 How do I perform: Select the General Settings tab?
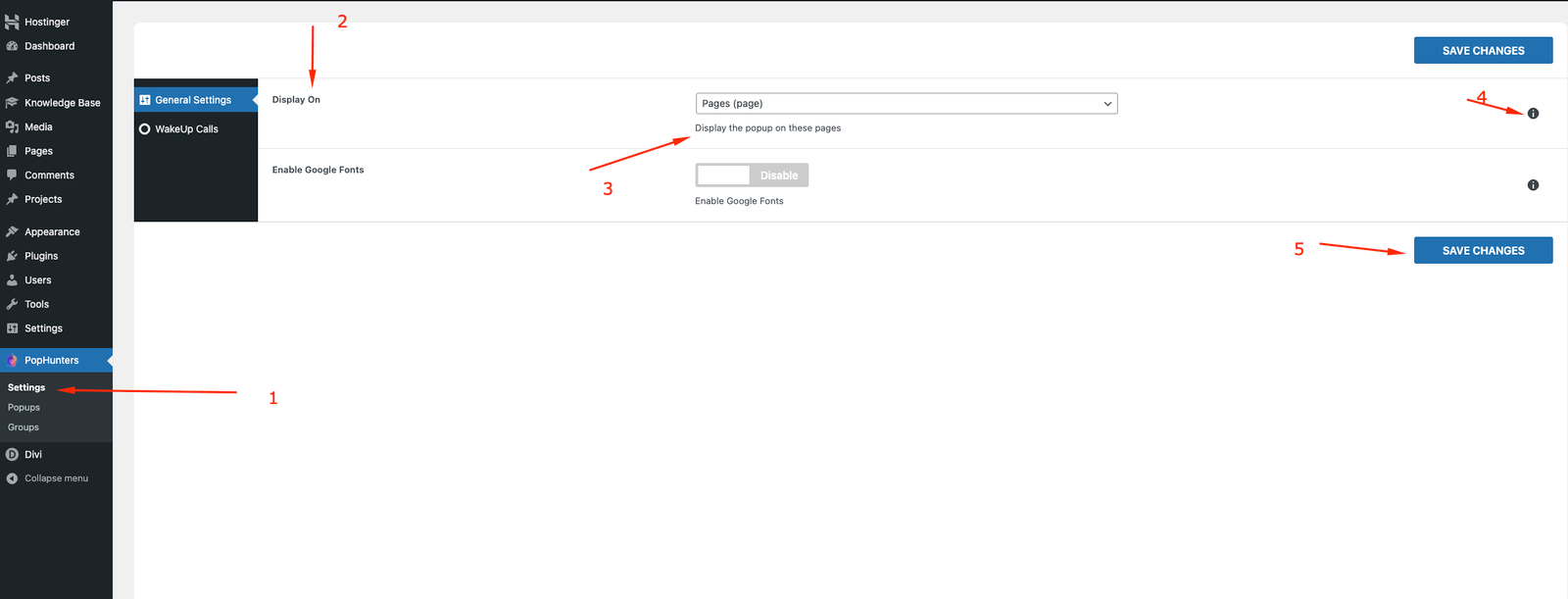(192, 100)
